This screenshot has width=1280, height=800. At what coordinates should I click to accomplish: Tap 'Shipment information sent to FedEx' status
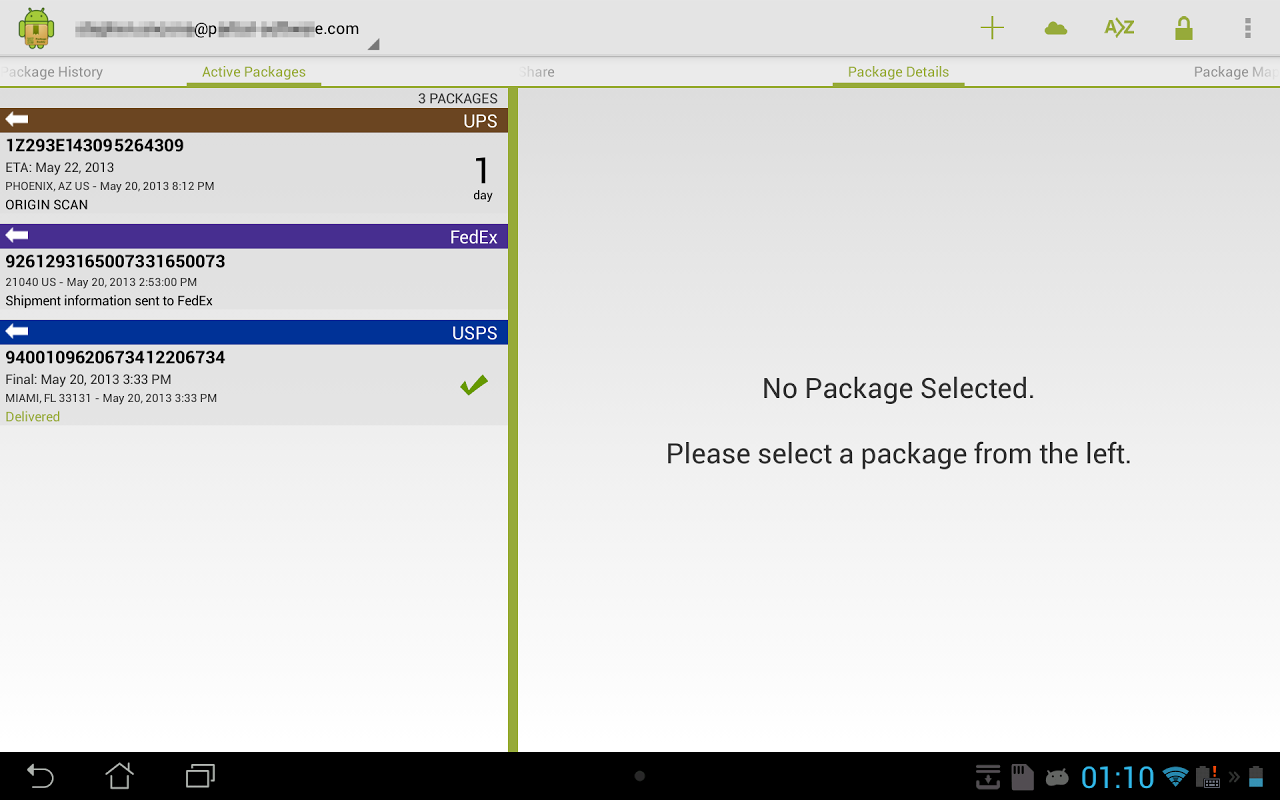pos(109,301)
